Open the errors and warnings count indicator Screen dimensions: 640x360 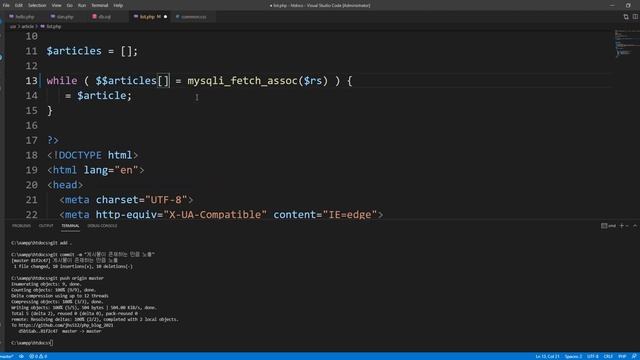click(38, 356)
